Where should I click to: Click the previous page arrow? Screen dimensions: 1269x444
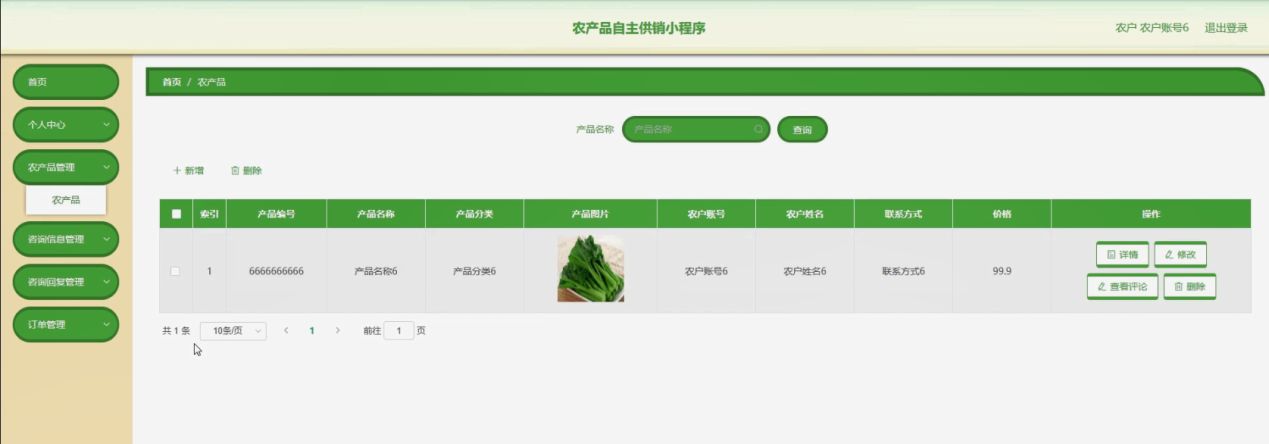(286, 330)
